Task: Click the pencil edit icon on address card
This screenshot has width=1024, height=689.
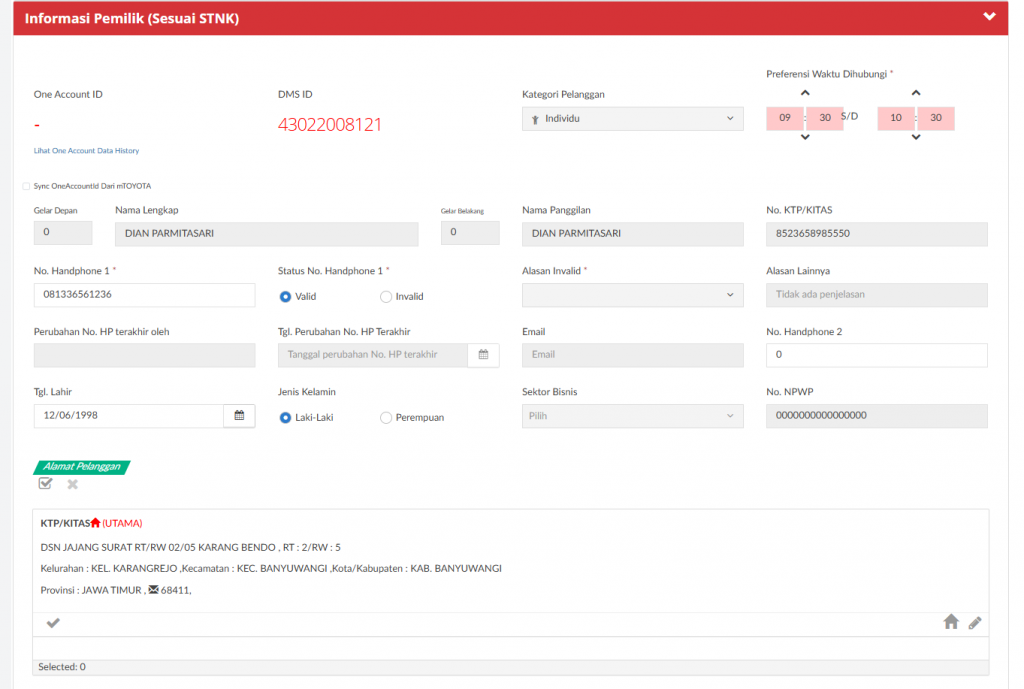Action: pyautogui.click(x=975, y=622)
